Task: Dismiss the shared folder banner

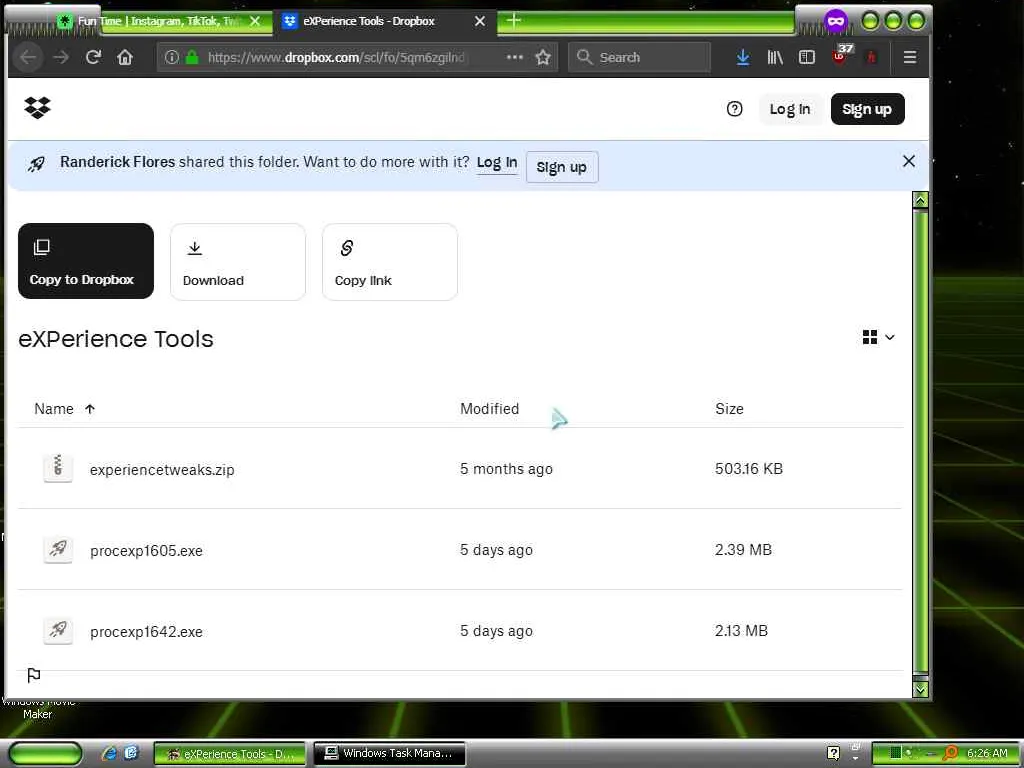Action: pyautogui.click(x=908, y=161)
